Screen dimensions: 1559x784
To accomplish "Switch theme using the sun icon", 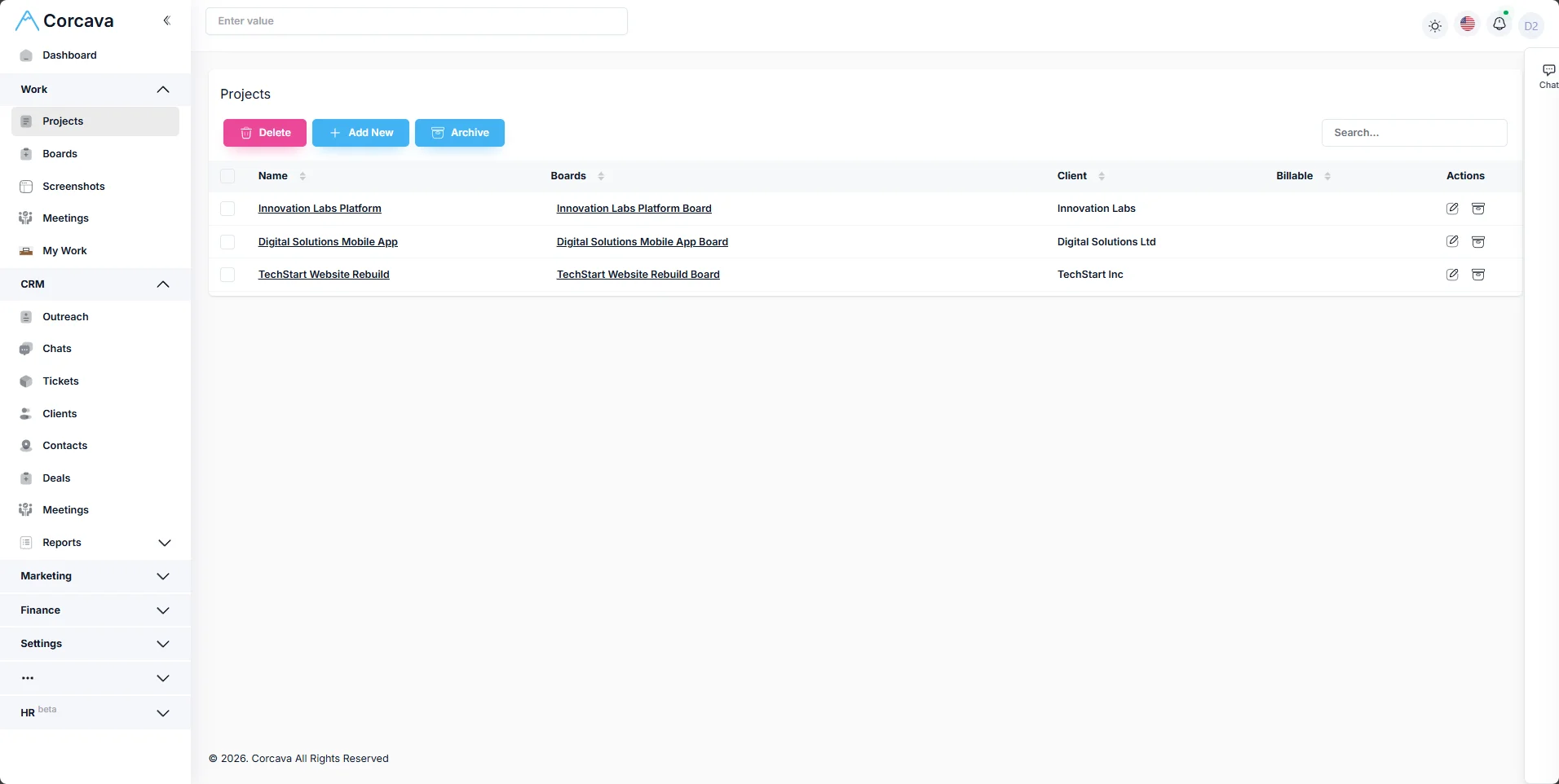I will click(1435, 25).
